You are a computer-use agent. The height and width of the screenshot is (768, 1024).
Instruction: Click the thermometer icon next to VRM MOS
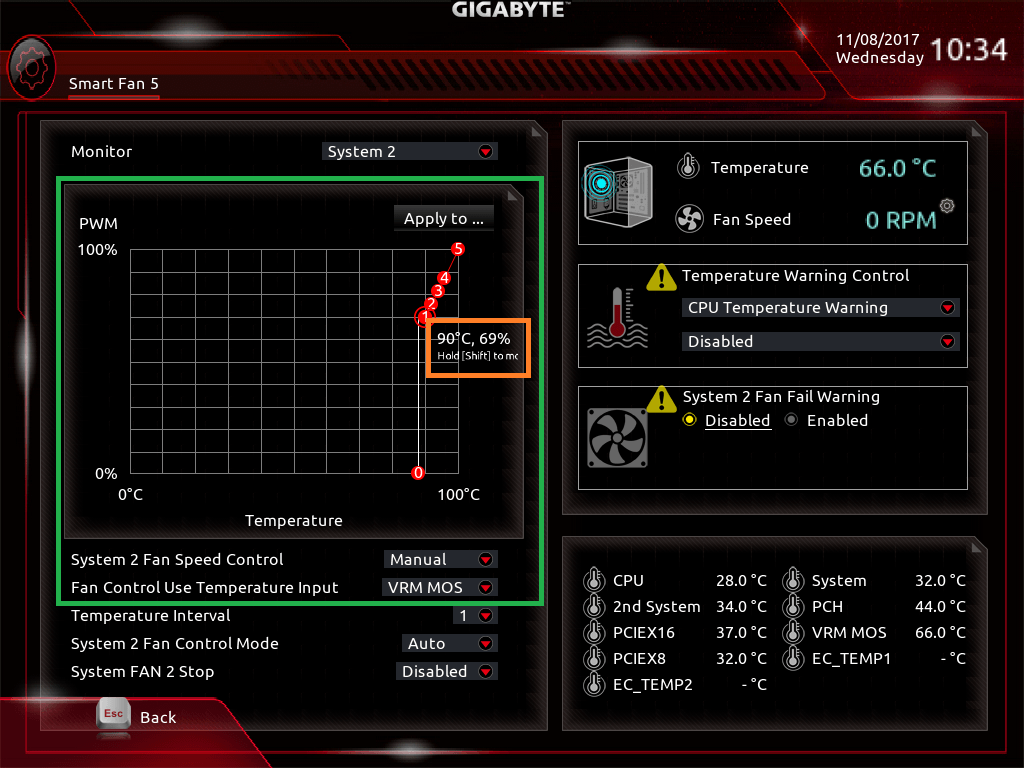point(793,632)
